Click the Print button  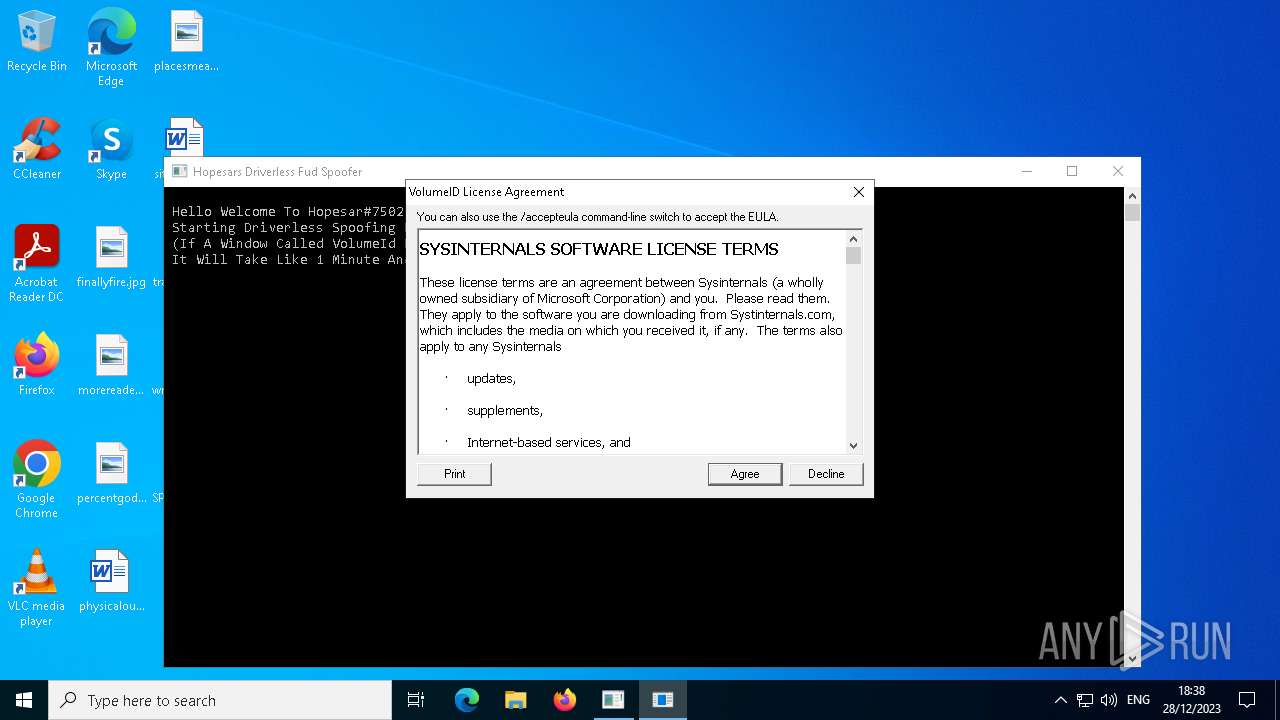(454, 474)
